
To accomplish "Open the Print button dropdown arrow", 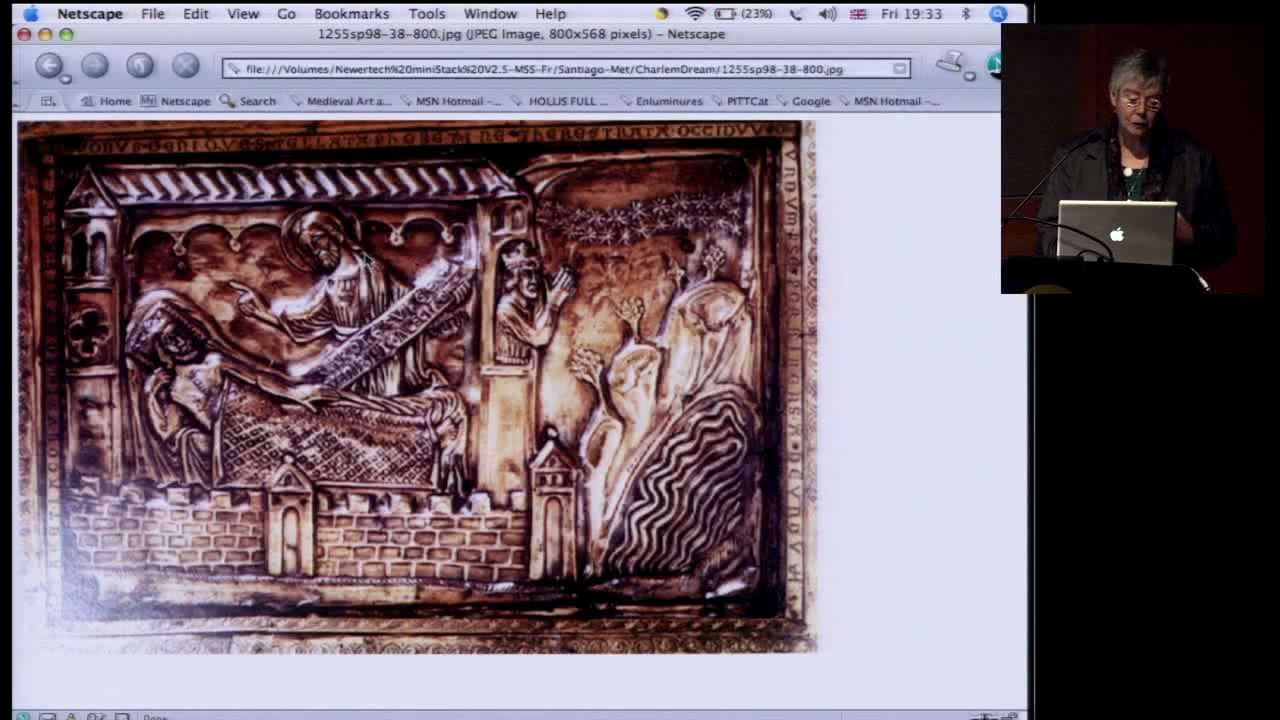I will [969, 76].
